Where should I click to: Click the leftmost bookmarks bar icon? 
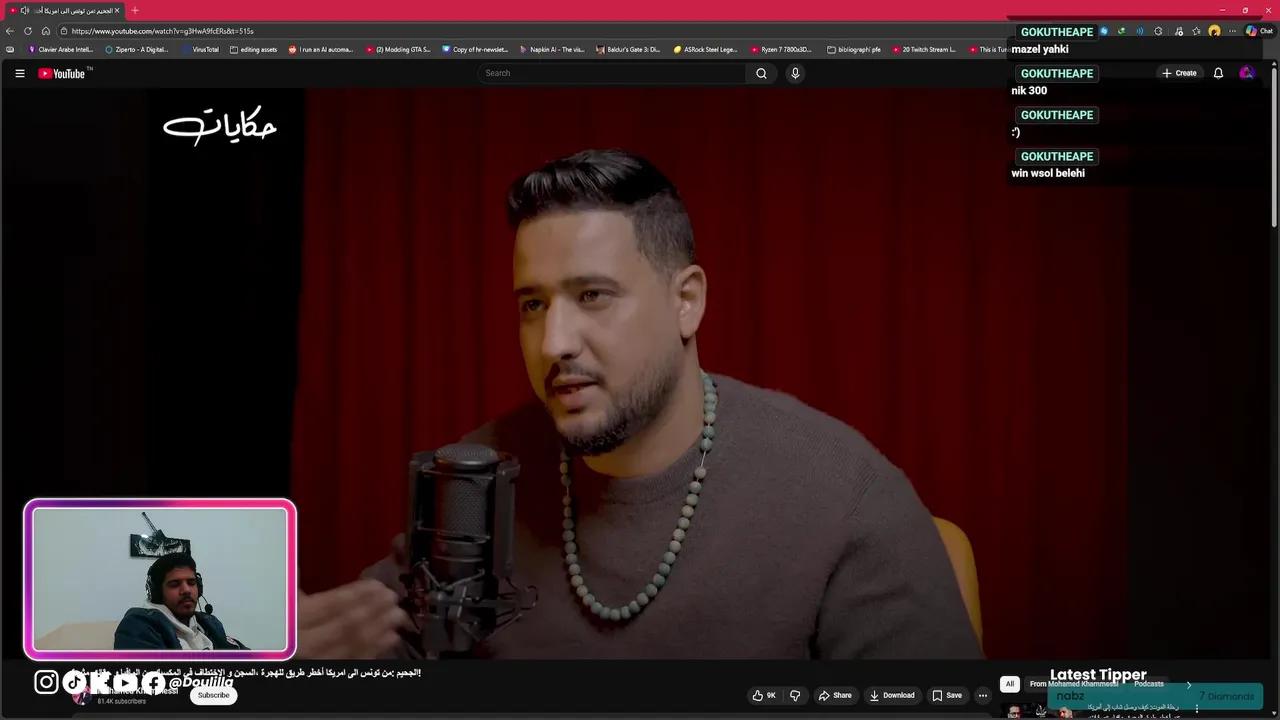tap(10, 49)
